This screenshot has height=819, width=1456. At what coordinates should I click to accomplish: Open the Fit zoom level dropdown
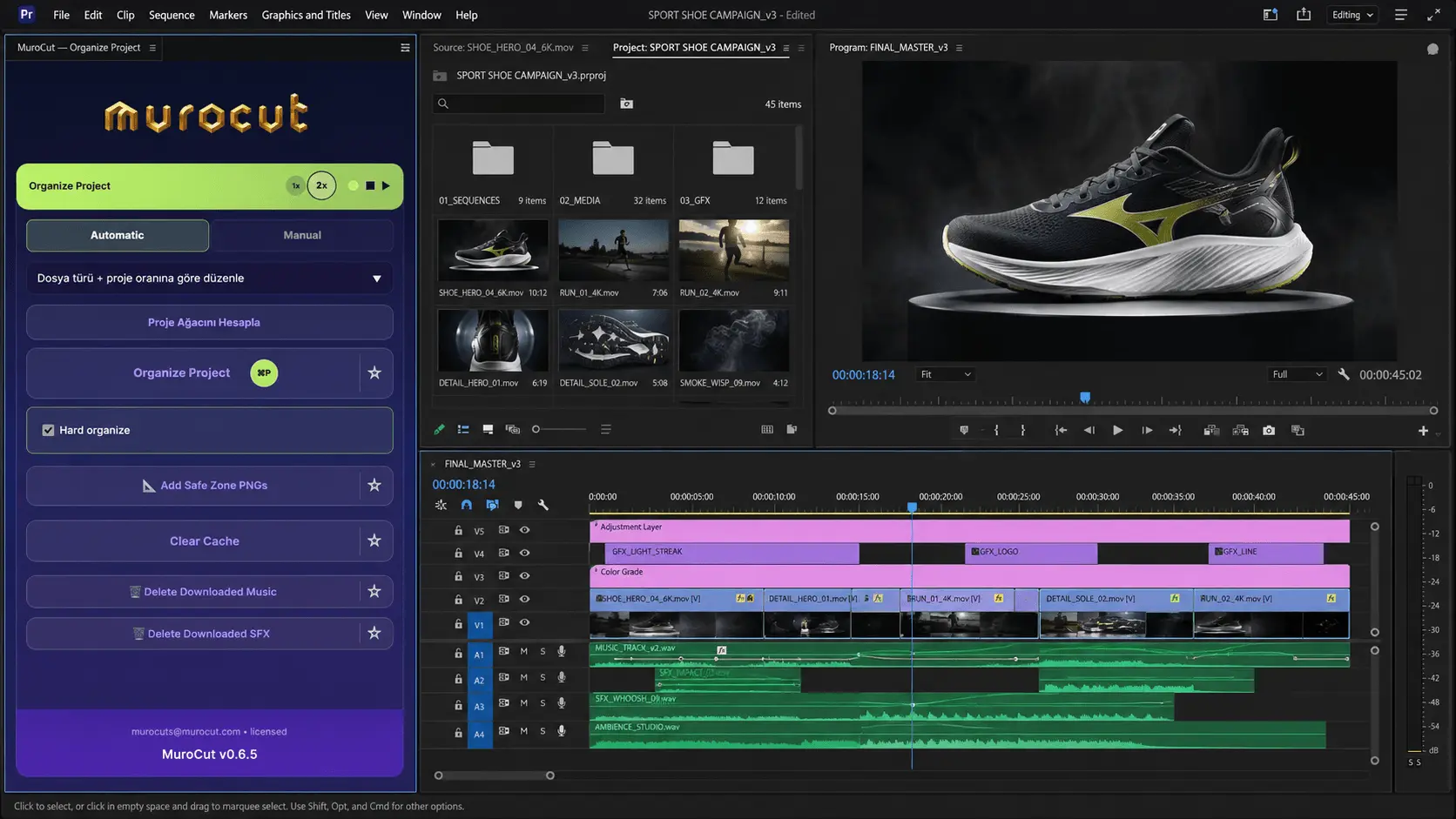[946, 374]
